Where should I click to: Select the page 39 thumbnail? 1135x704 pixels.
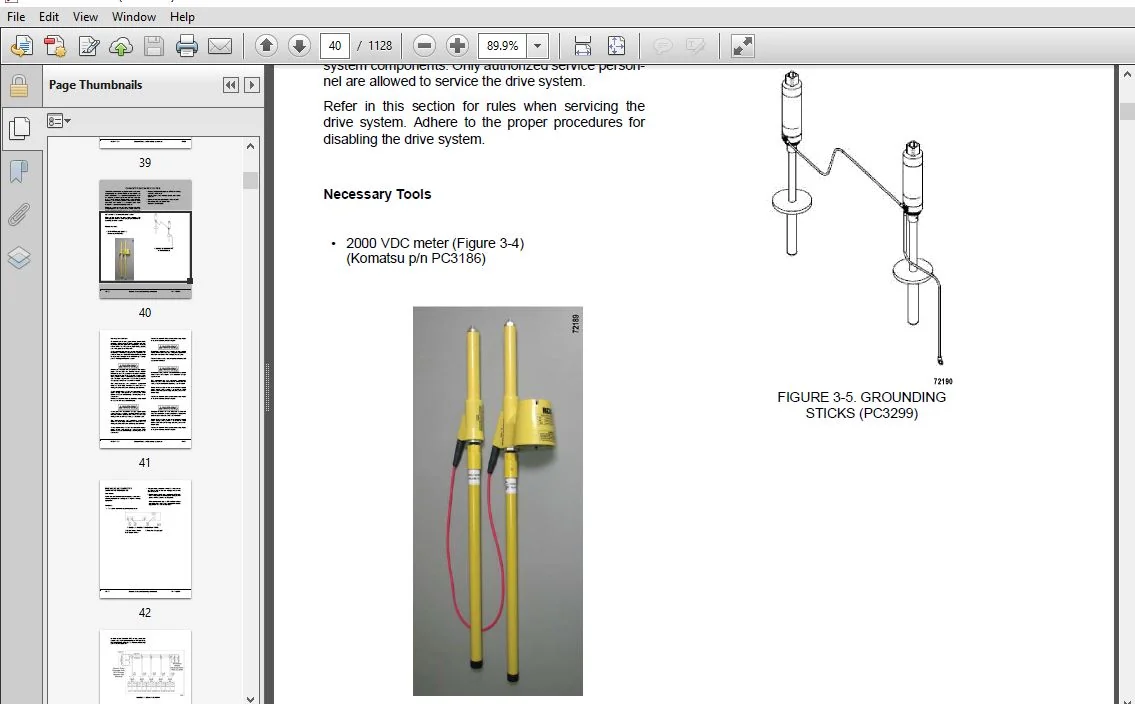145,143
